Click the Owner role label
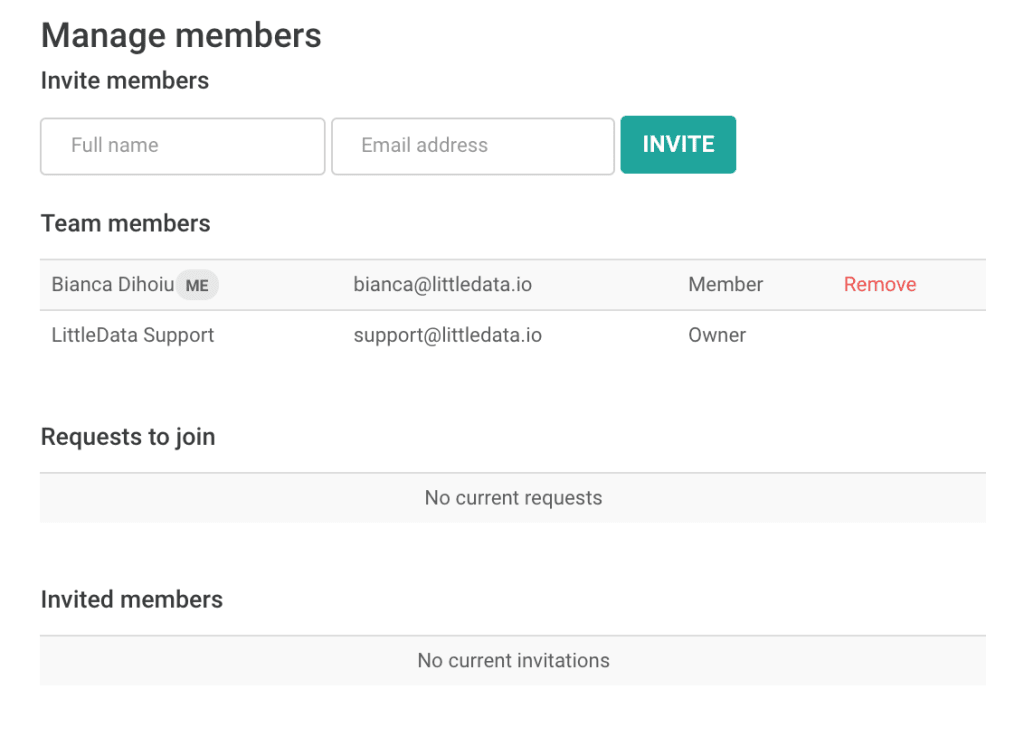 [x=717, y=335]
